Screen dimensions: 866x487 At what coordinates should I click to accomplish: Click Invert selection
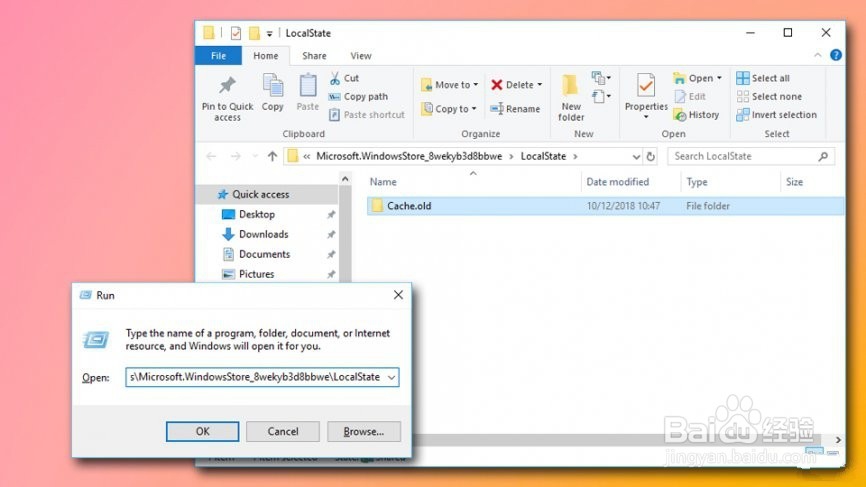(777, 115)
